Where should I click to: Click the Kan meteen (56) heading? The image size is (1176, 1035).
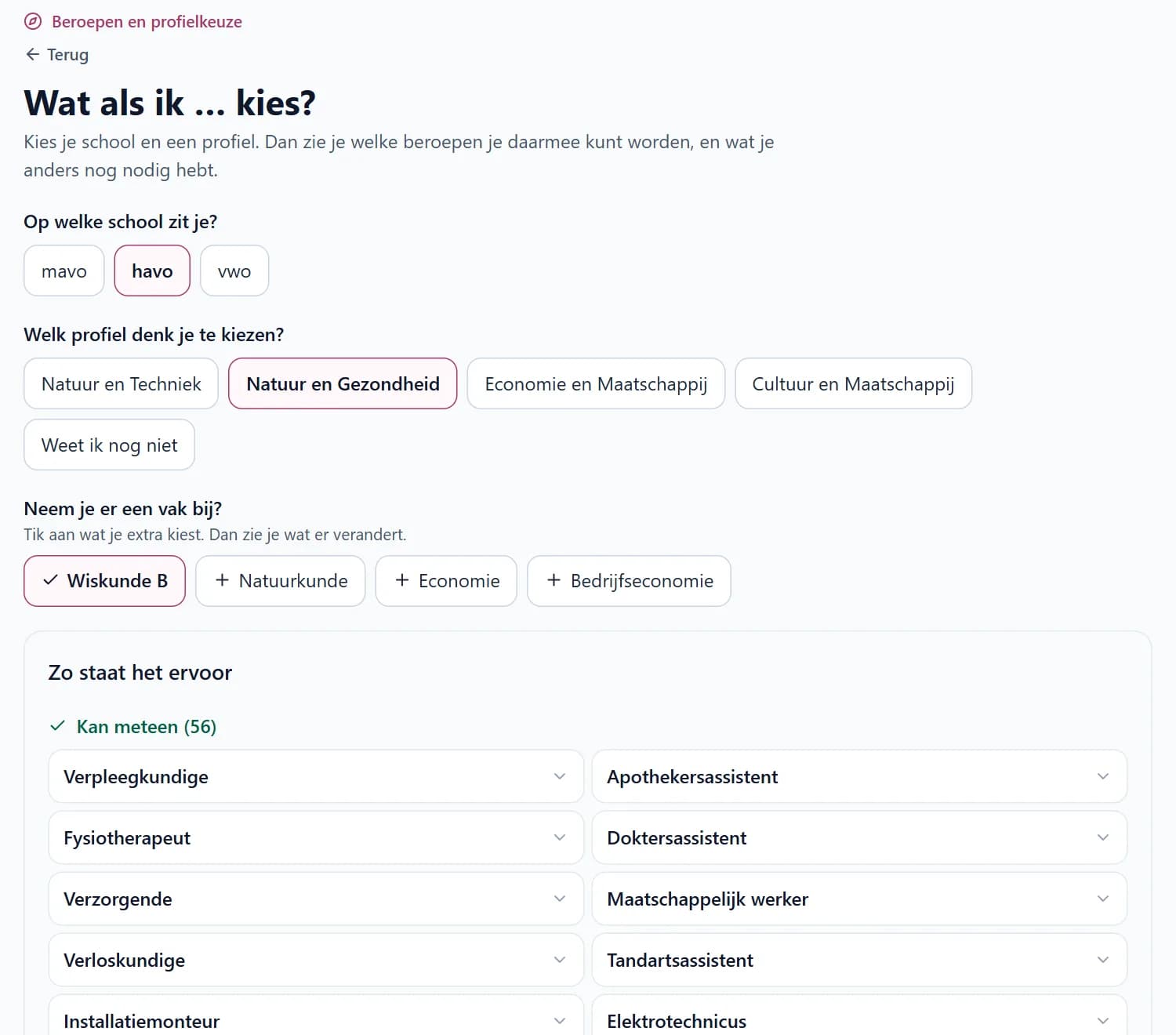146,727
